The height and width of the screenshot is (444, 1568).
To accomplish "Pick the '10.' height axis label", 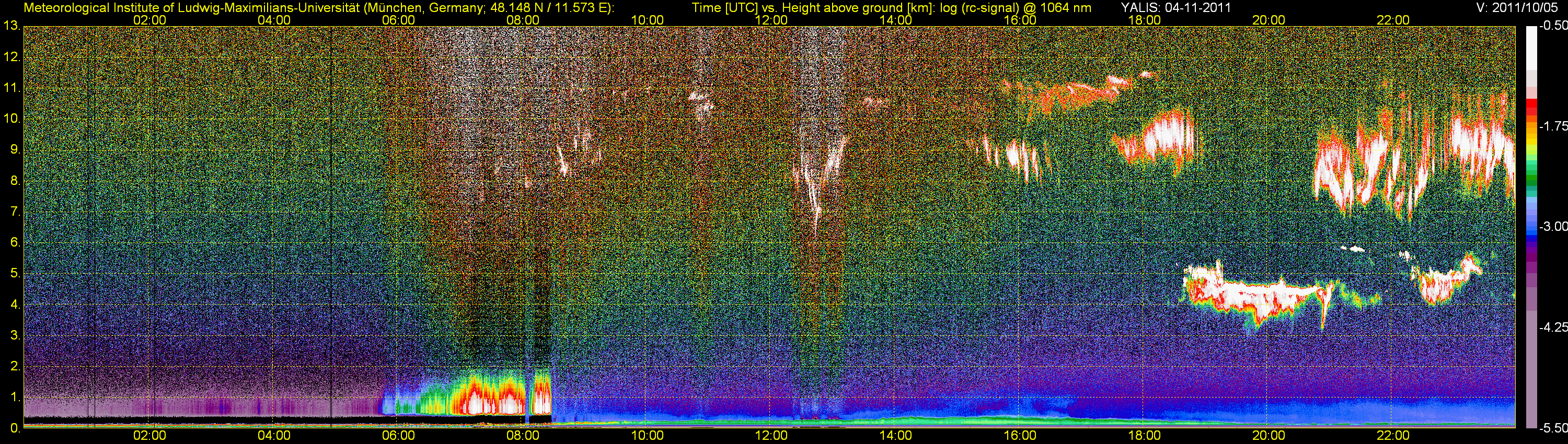I will 12,119.
